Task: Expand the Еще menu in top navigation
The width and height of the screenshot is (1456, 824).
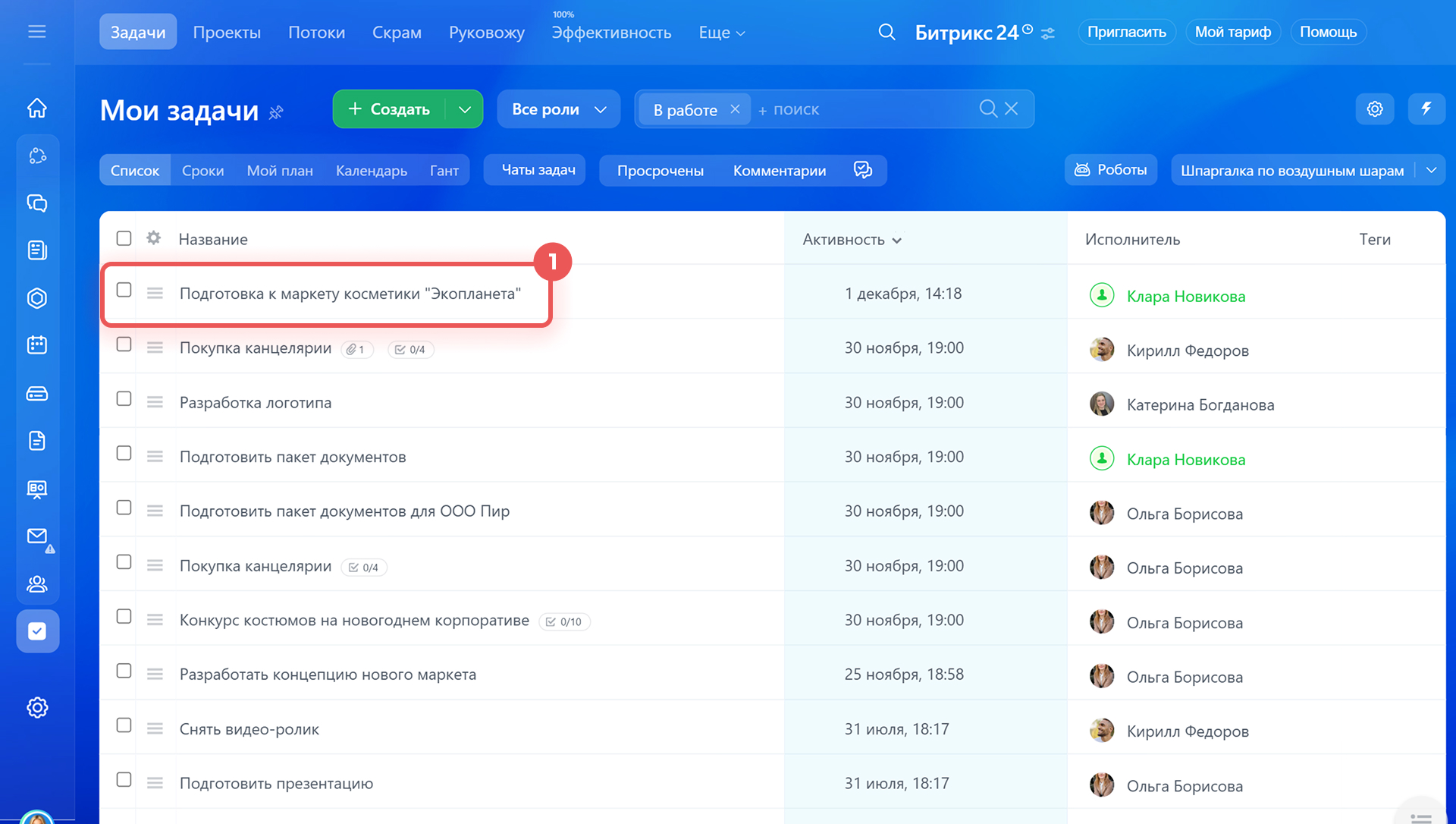Action: pos(722,33)
